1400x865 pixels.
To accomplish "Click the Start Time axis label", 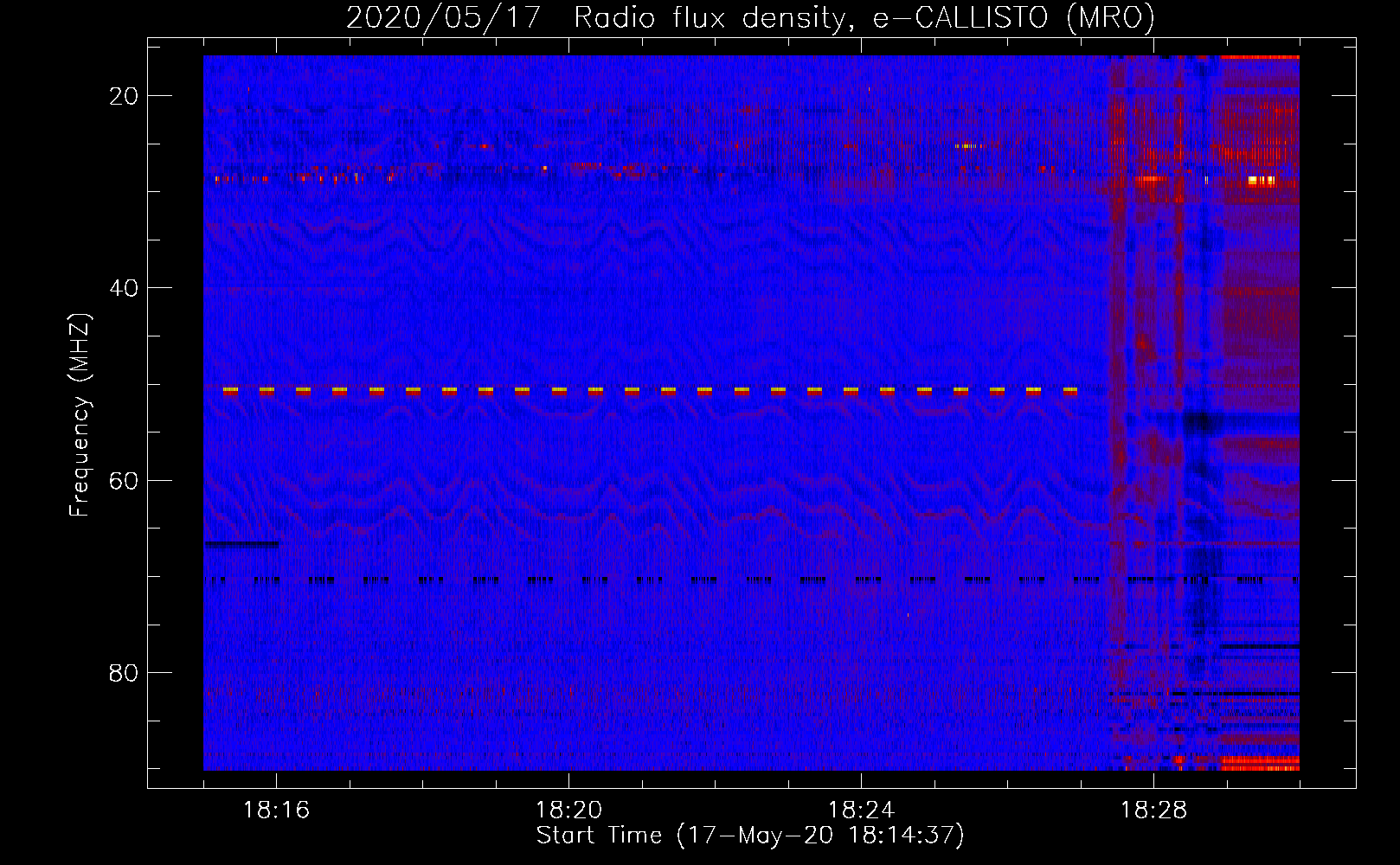I will click(x=750, y=836).
